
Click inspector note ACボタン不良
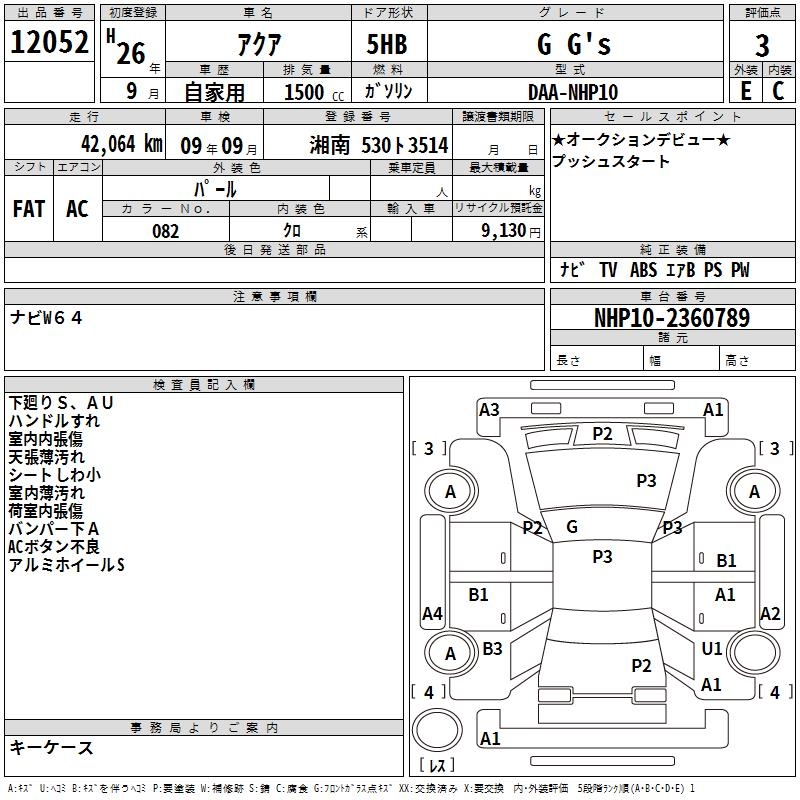(x=54, y=547)
